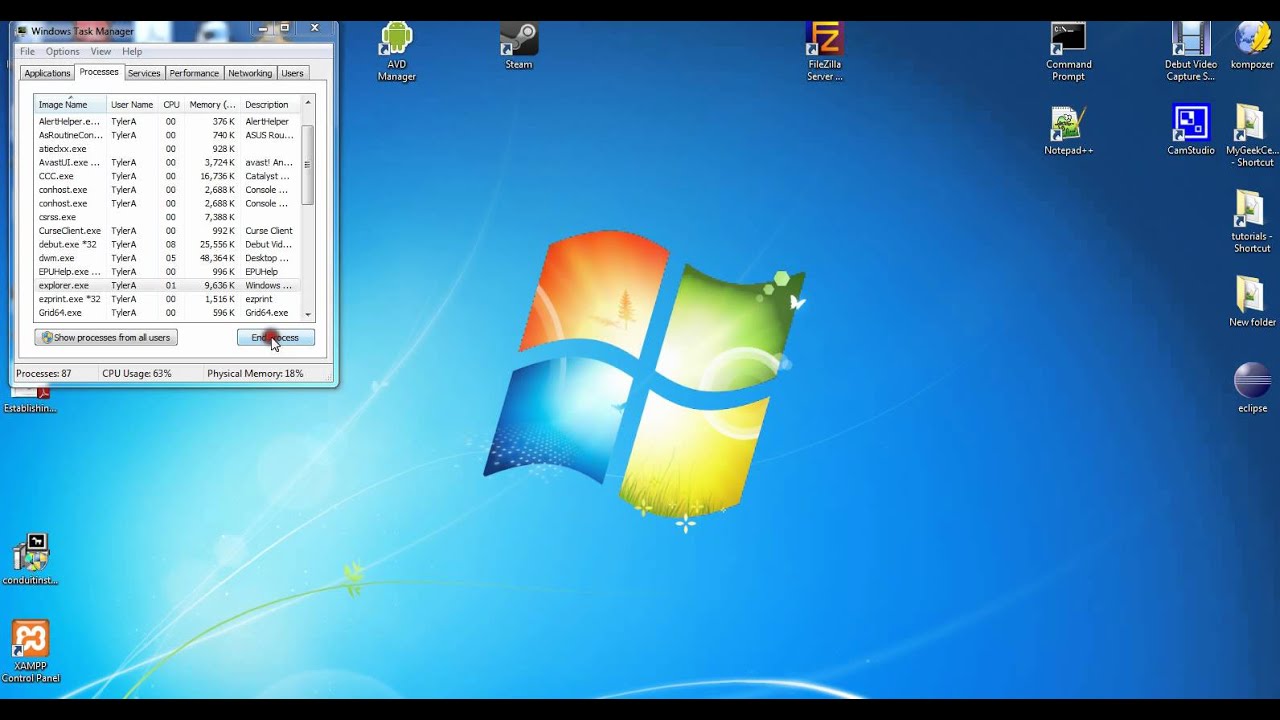
Task: Sort by the Description column header
Action: tap(270, 104)
